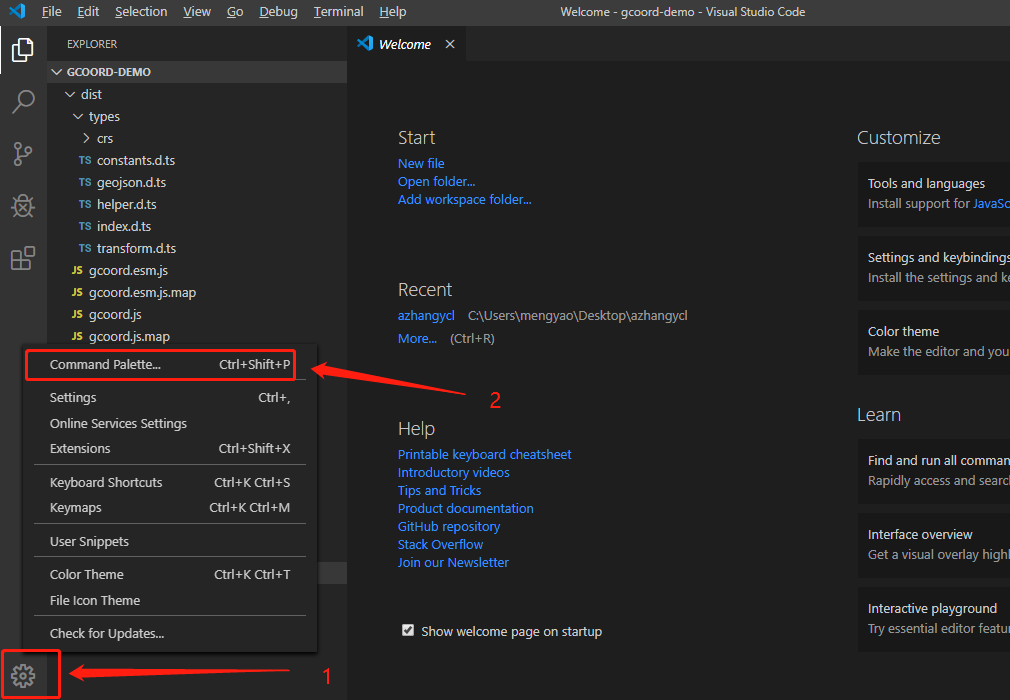The height and width of the screenshot is (700, 1010).
Task: Click the Interactive playground card
Action: coord(934,619)
